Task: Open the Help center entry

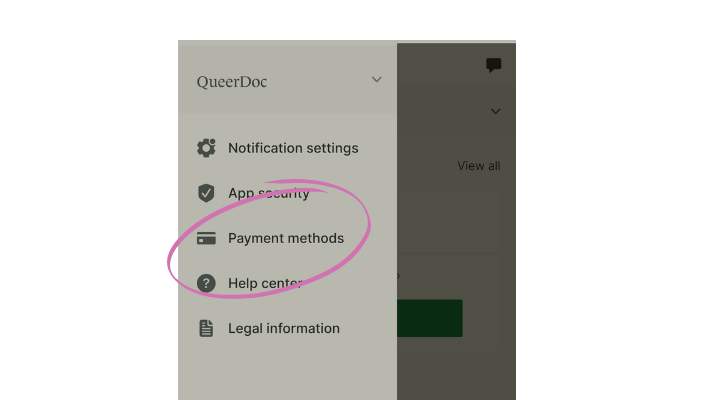Action: pos(287,283)
